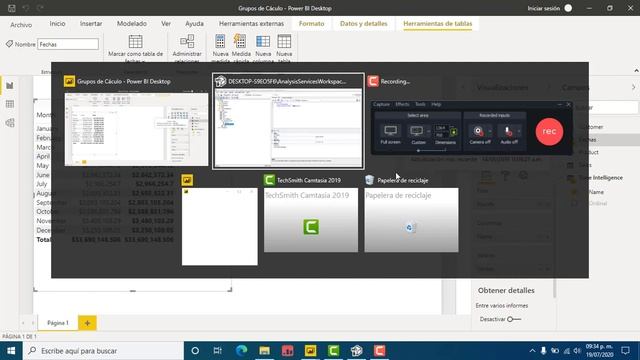Click the Redo arrow in title bar
Viewport: 640px width, 360px height.
tap(40, 8)
